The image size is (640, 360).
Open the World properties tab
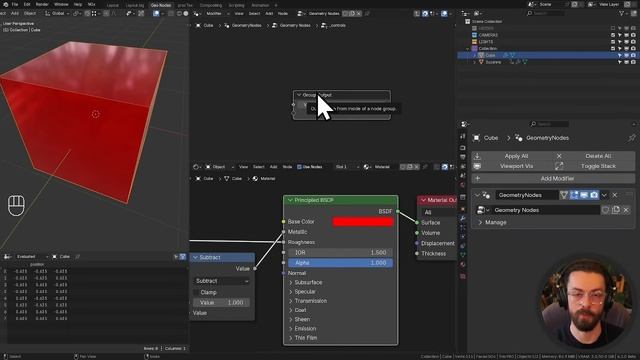coord(463,185)
